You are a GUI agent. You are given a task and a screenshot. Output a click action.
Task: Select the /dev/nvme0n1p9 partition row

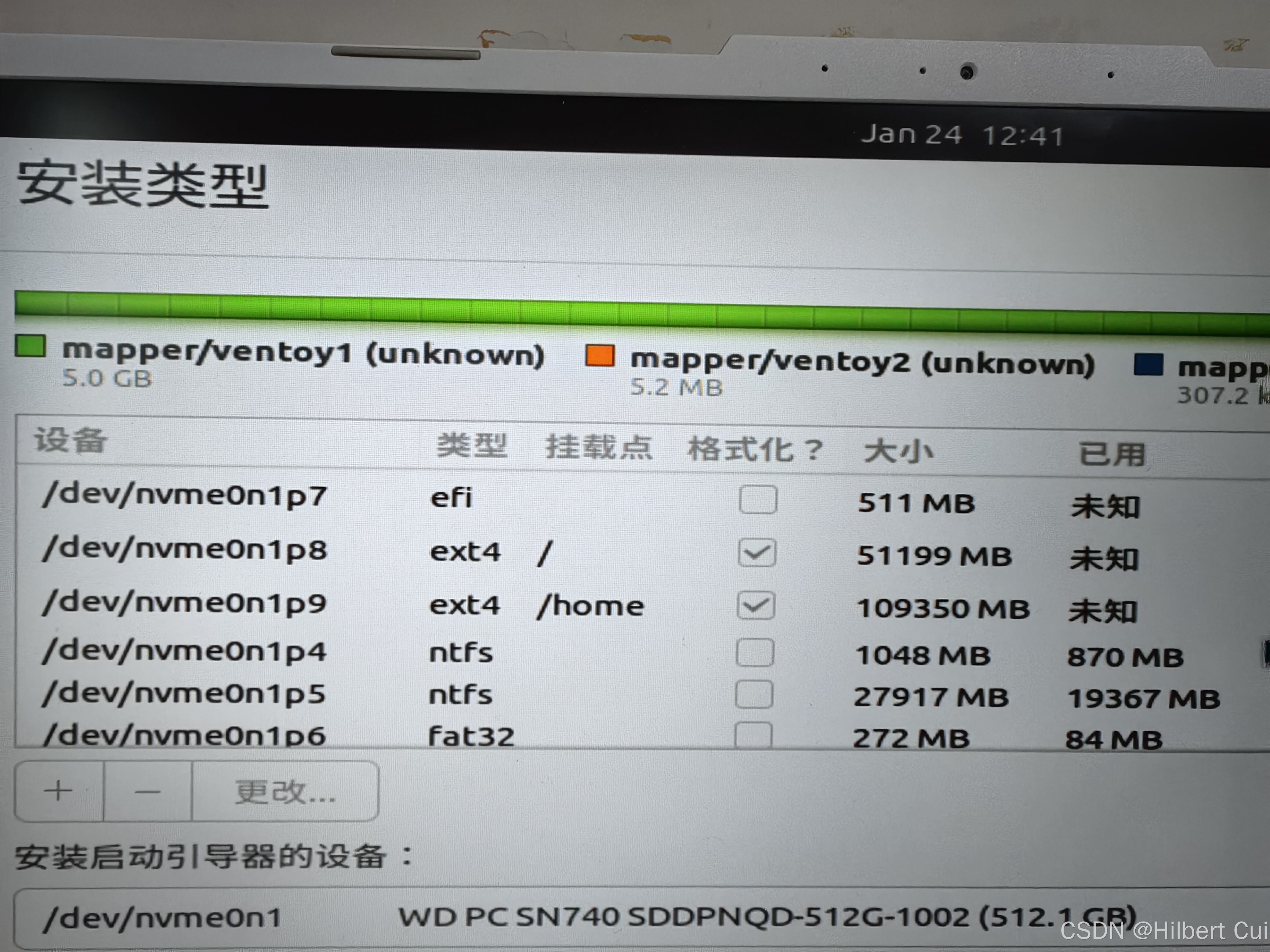tap(184, 604)
